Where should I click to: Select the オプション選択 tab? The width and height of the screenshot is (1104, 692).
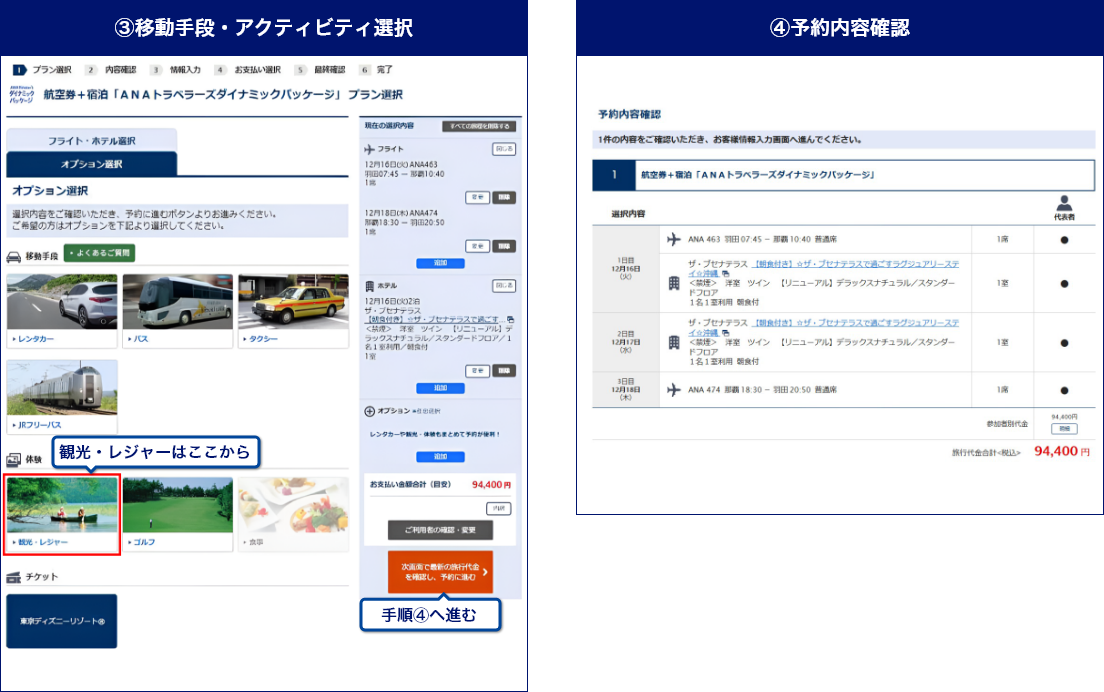pyautogui.click(x=91, y=164)
